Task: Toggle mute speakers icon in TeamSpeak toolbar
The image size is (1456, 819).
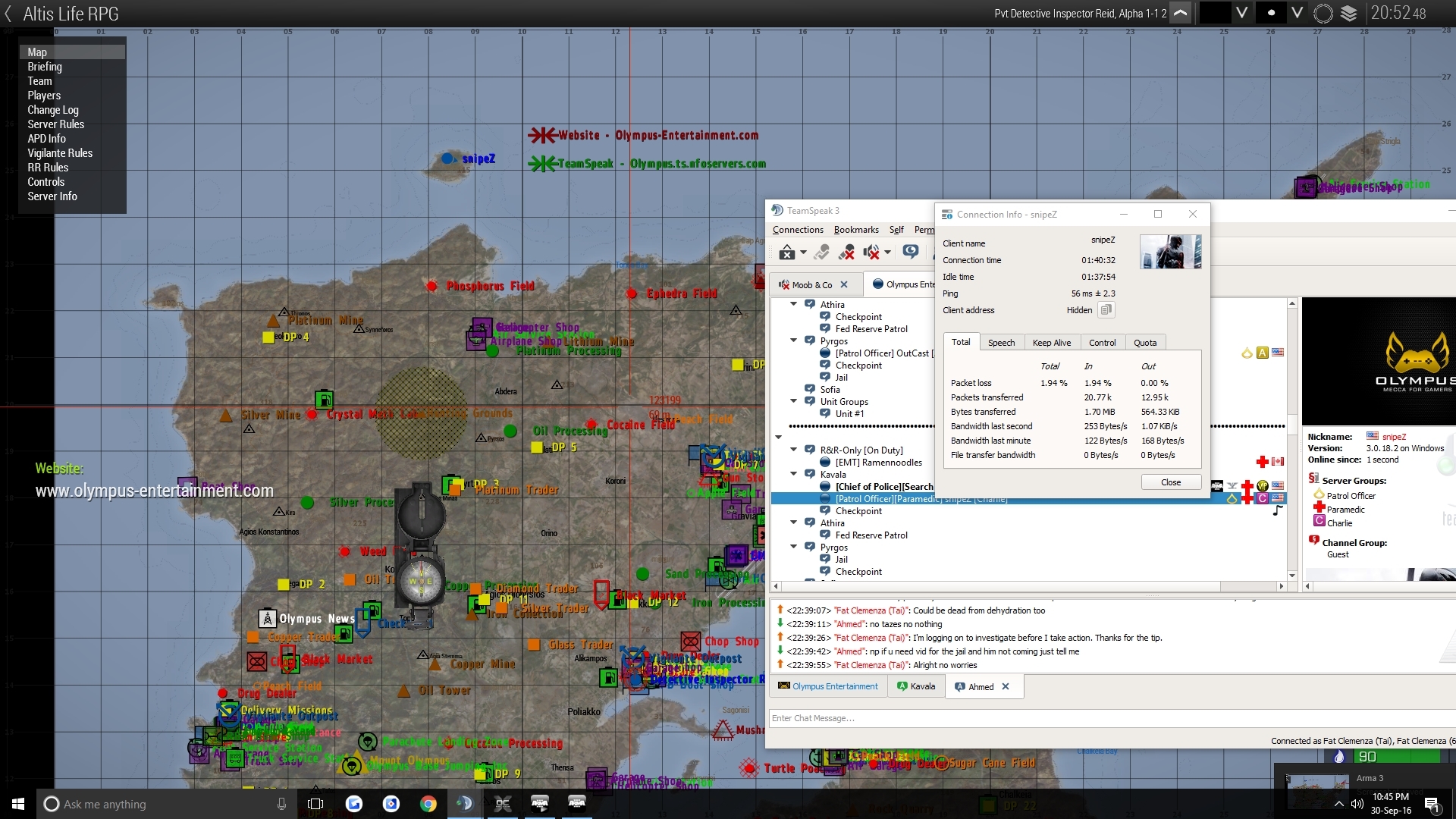Action: click(871, 252)
